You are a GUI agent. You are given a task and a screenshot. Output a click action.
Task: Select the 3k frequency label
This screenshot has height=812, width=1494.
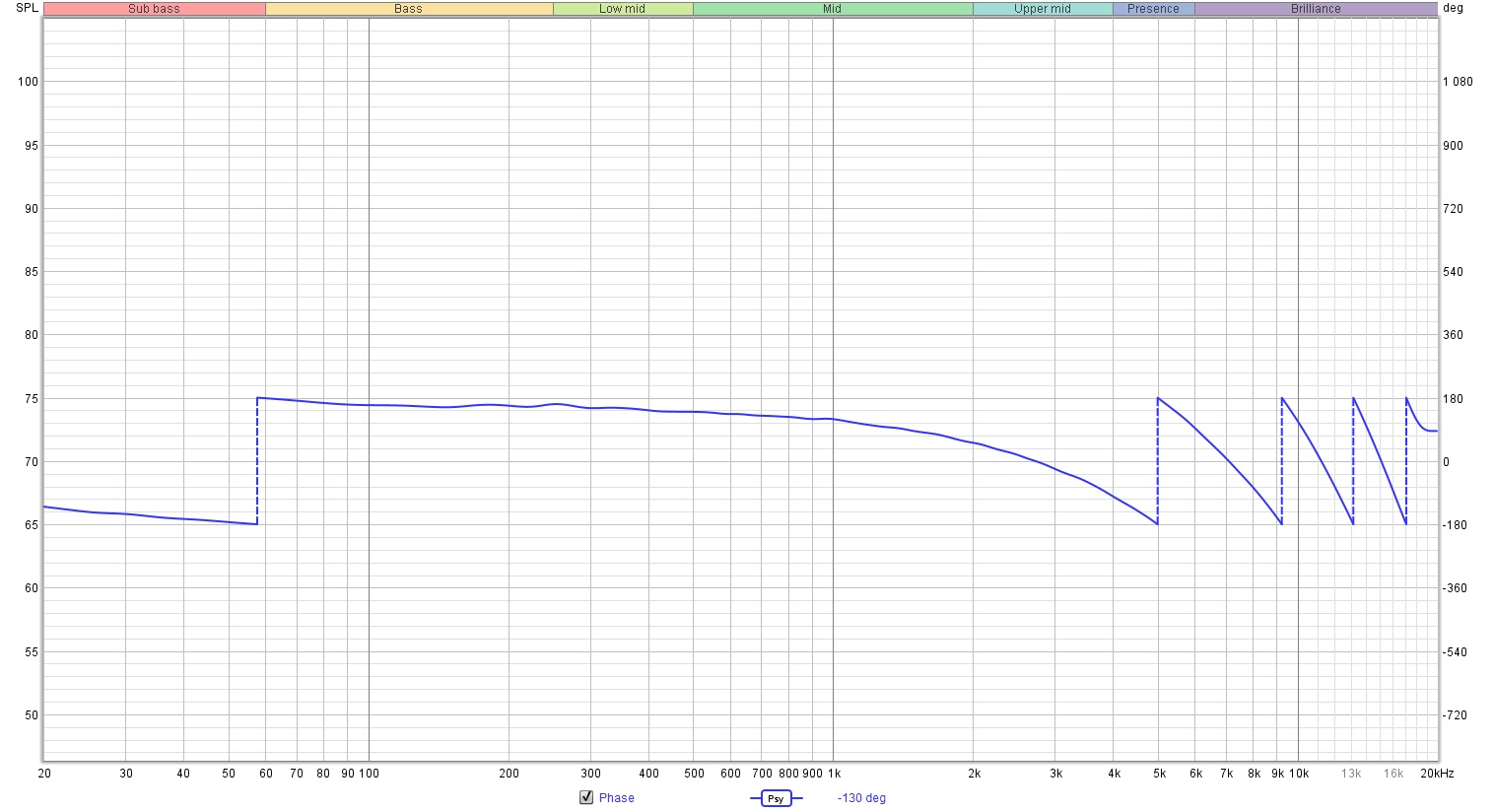[x=1055, y=774]
